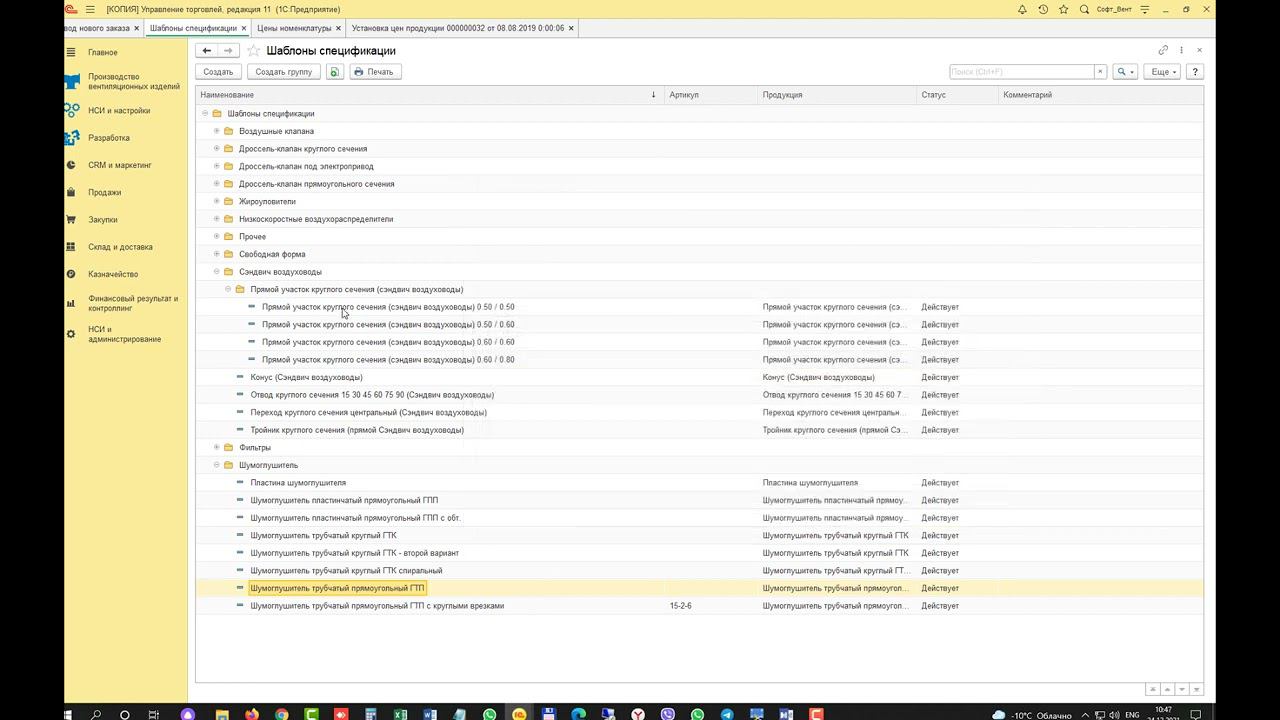Expand Прочее folder

tap(216, 237)
